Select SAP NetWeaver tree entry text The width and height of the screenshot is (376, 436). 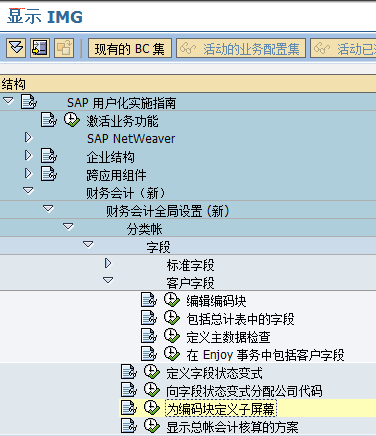[x=131, y=139]
